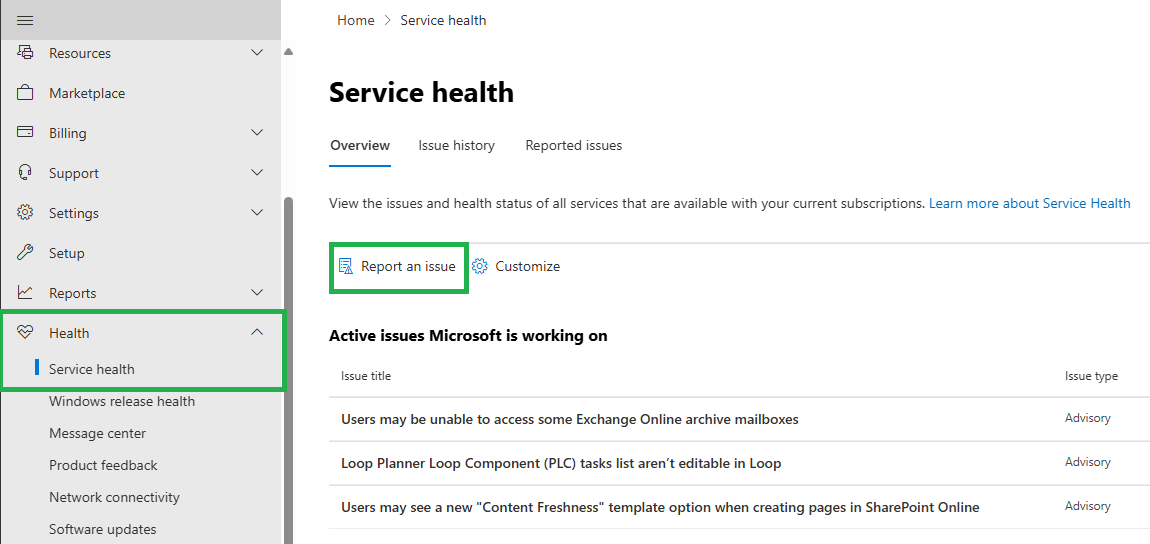
Task: Click Service health breadcrumb
Action: tap(443, 21)
